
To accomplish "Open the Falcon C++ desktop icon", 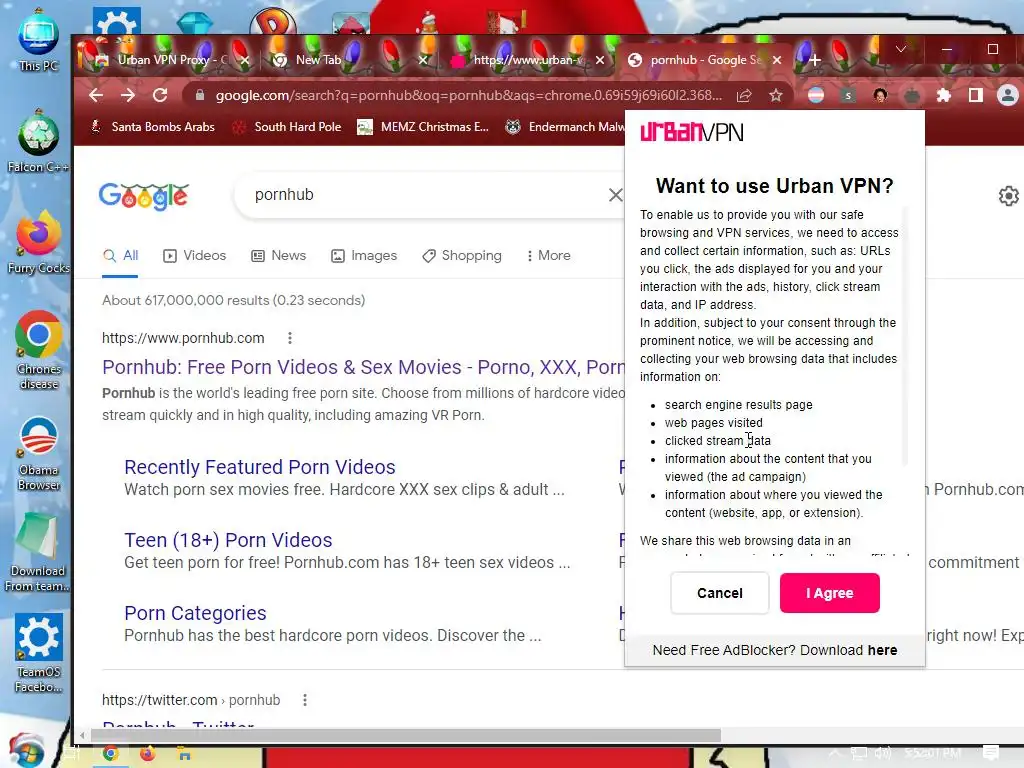I will coord(39,142).
